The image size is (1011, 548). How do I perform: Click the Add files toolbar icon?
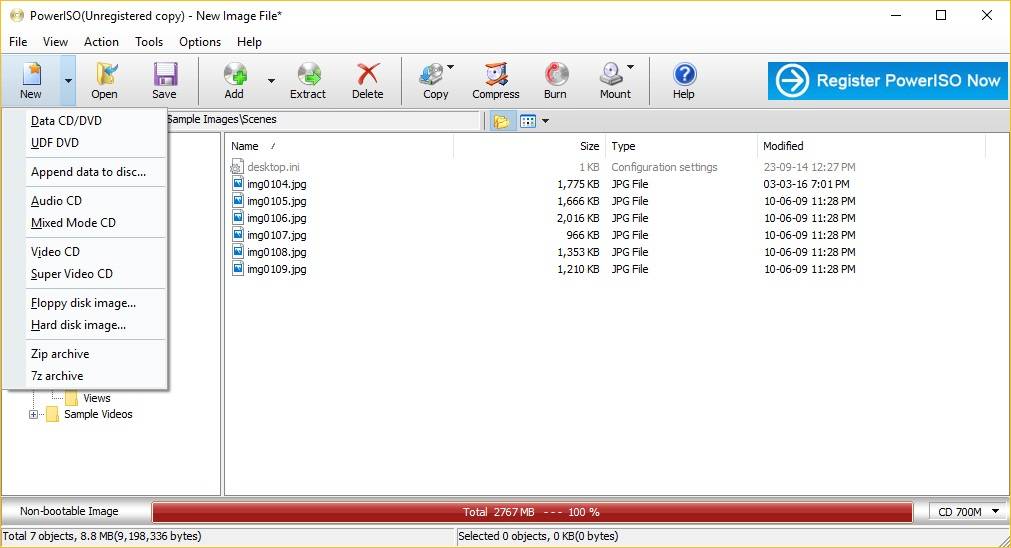[x=235, y=74]
